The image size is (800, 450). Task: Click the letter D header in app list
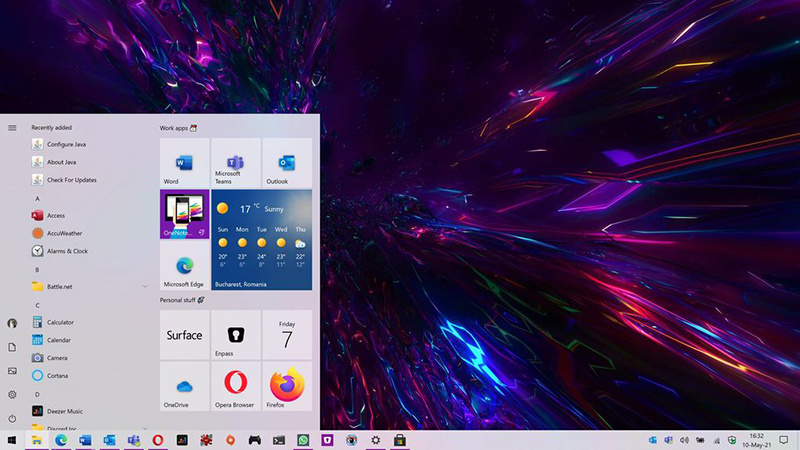coord(37,394)
